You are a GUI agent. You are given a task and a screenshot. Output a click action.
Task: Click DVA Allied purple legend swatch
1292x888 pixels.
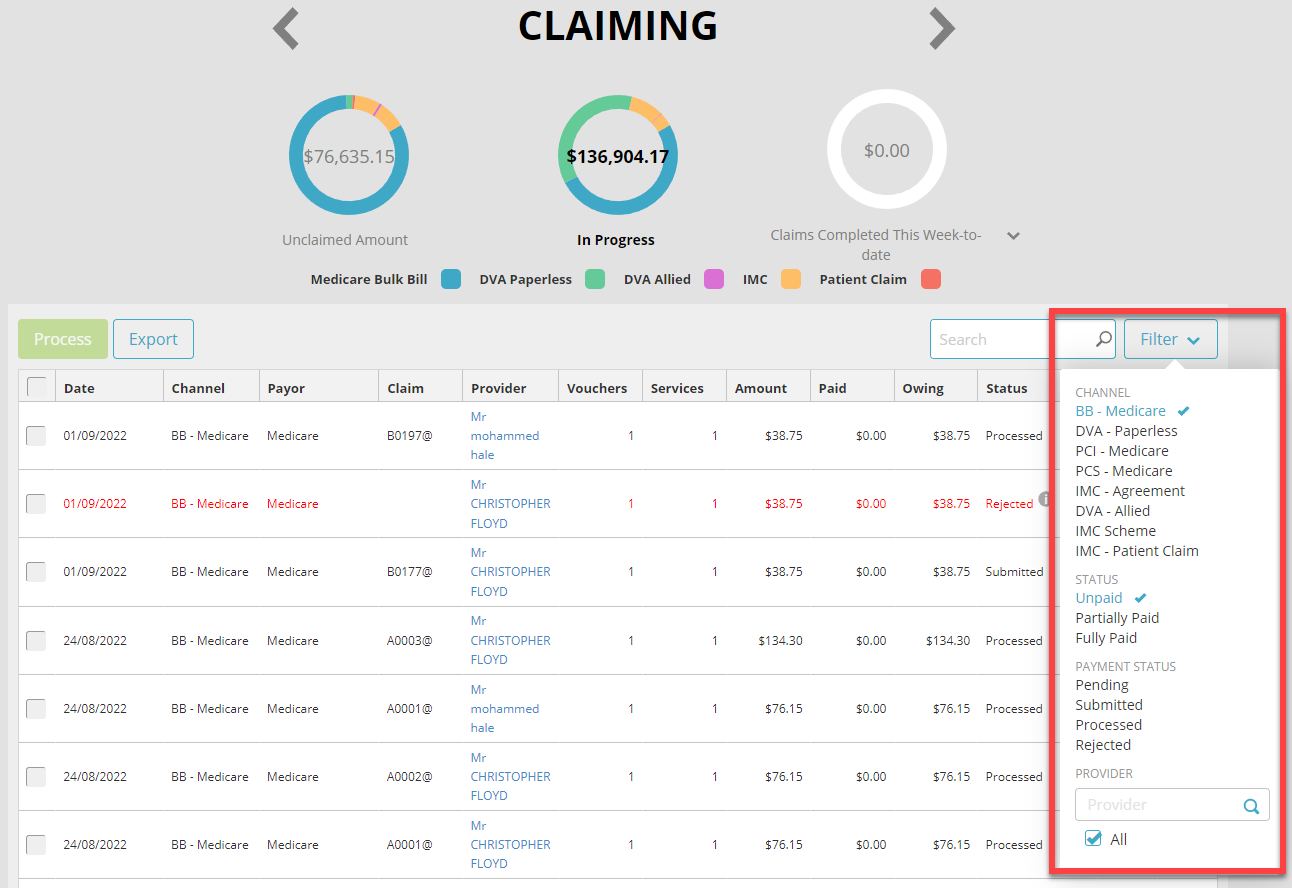pyautogui.click(x=714, y=280)
